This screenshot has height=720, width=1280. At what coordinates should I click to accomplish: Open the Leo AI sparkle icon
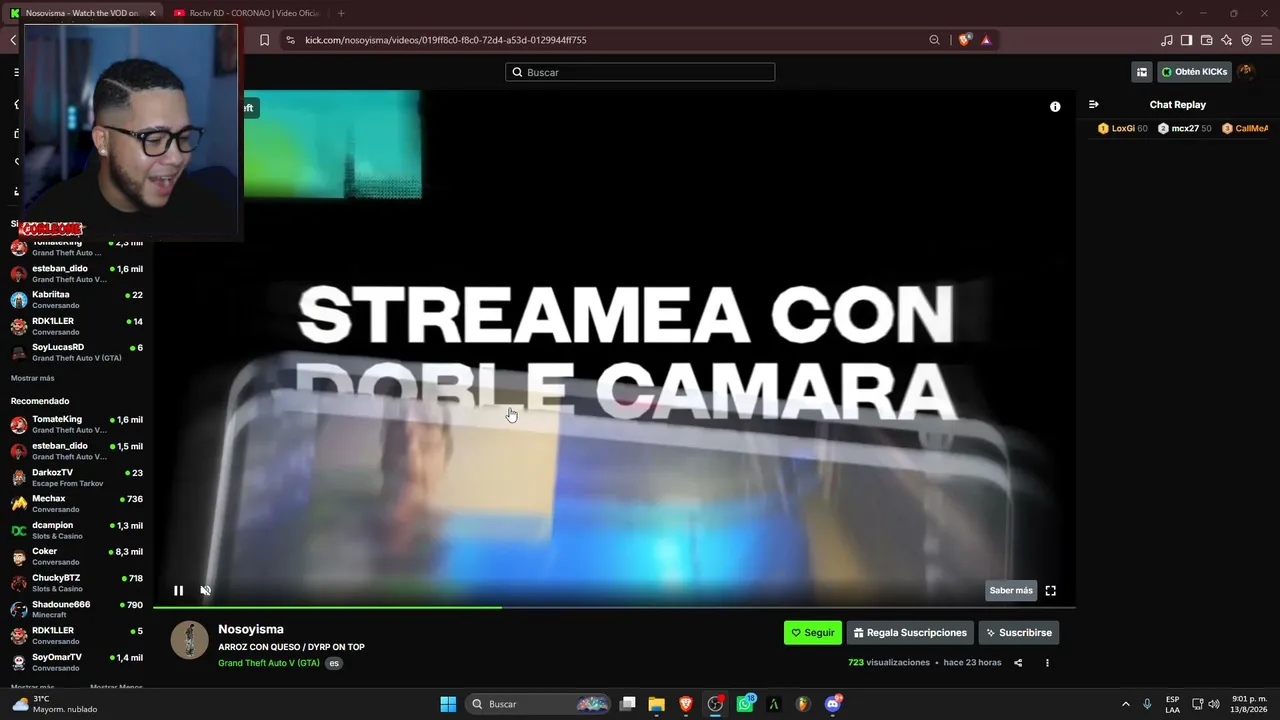[x=1226, y=40]
